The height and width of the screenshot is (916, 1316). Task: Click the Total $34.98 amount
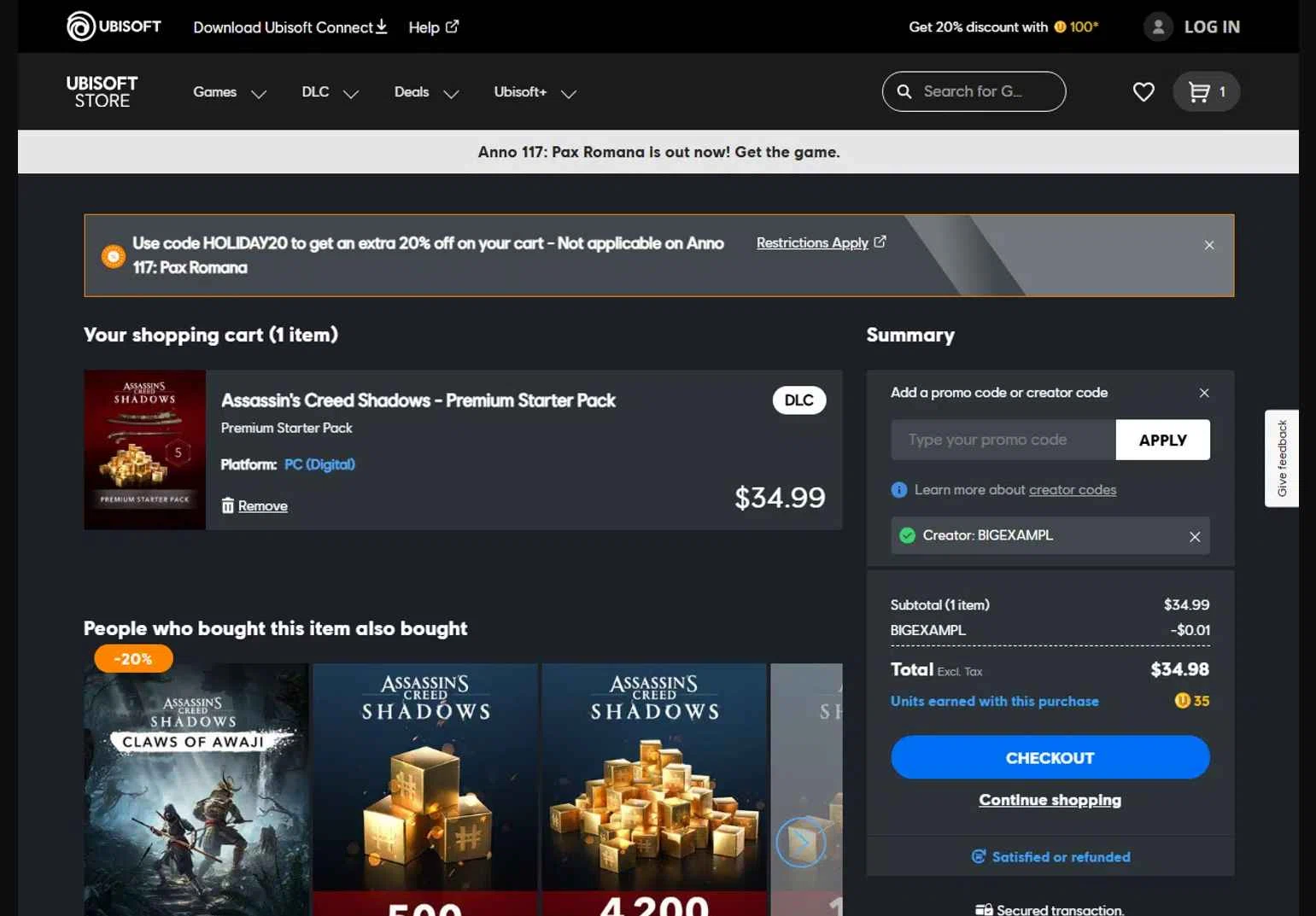pos(1179,669)
